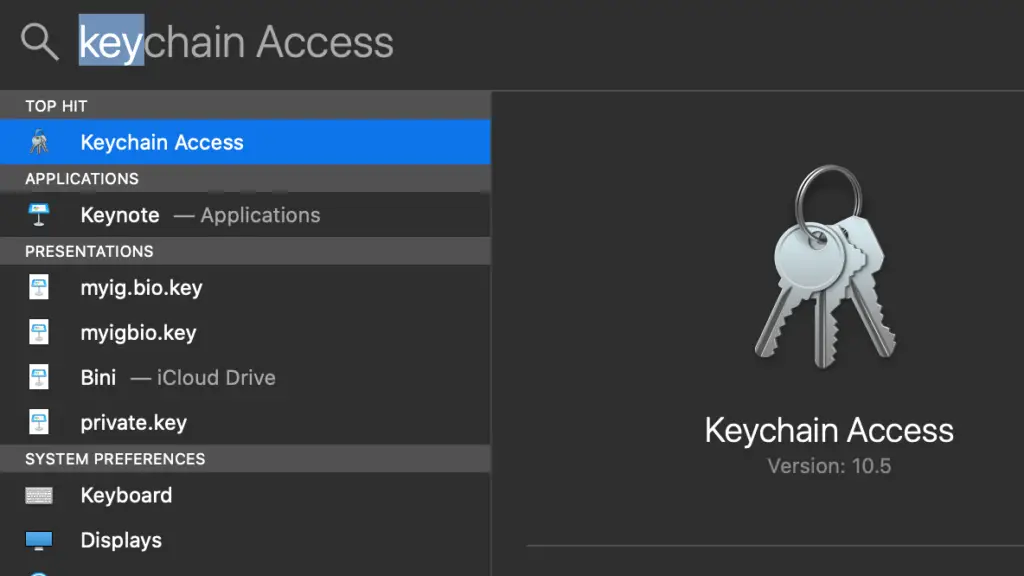Select the Keynote podium icon
Viewport: 1024px width, 576px height.
point(39,215)
